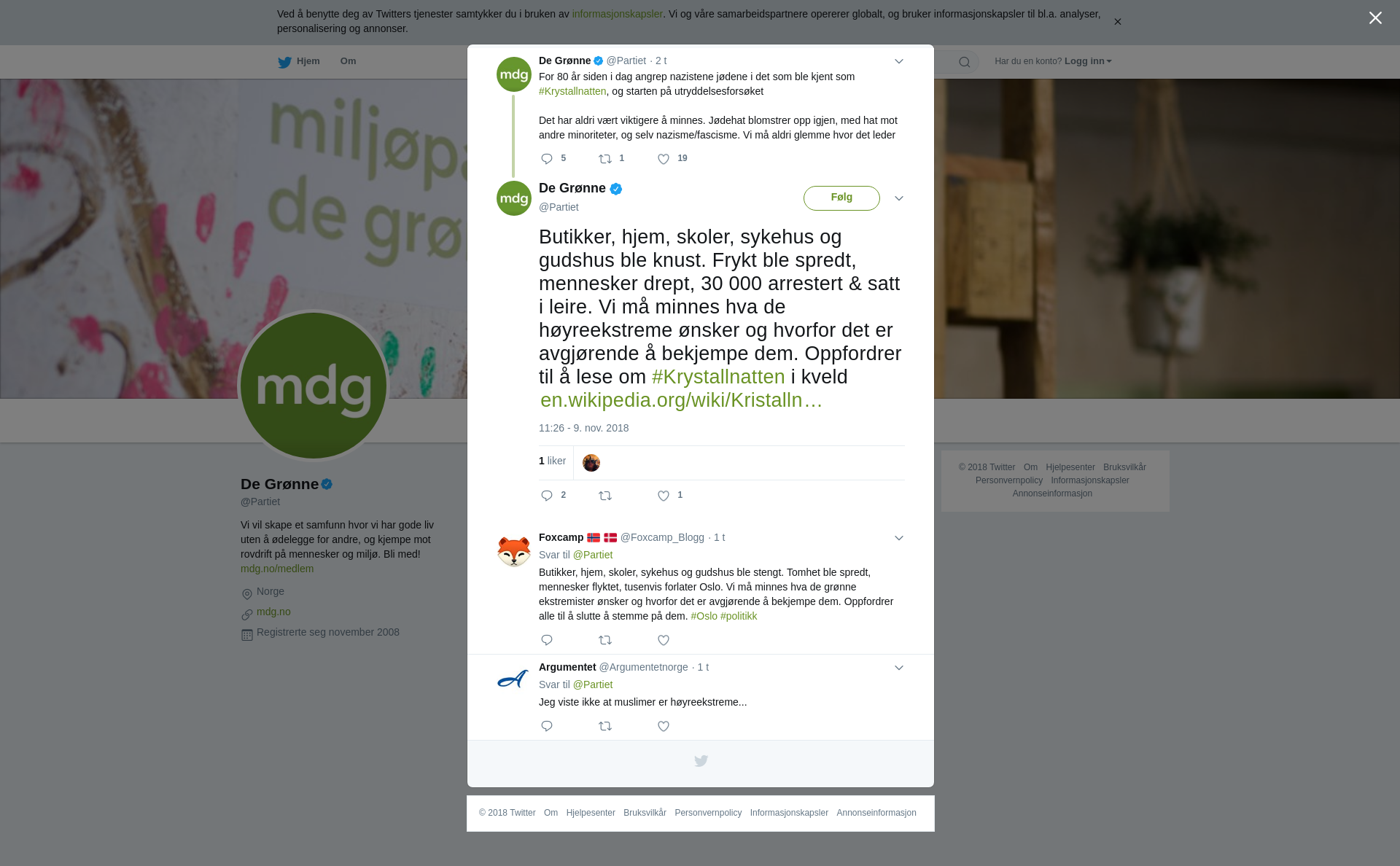Reply to the Foxcamp comment

click(547, 640)
